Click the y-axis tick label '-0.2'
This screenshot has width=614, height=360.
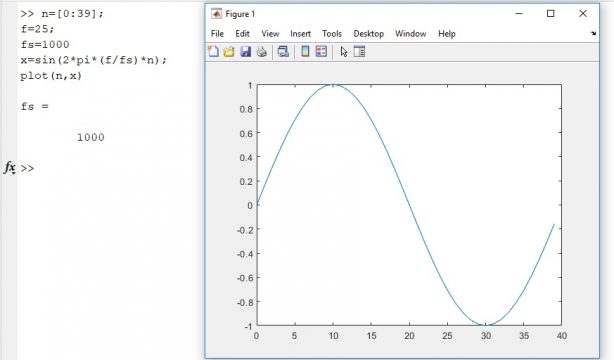(x=245, y=230)
